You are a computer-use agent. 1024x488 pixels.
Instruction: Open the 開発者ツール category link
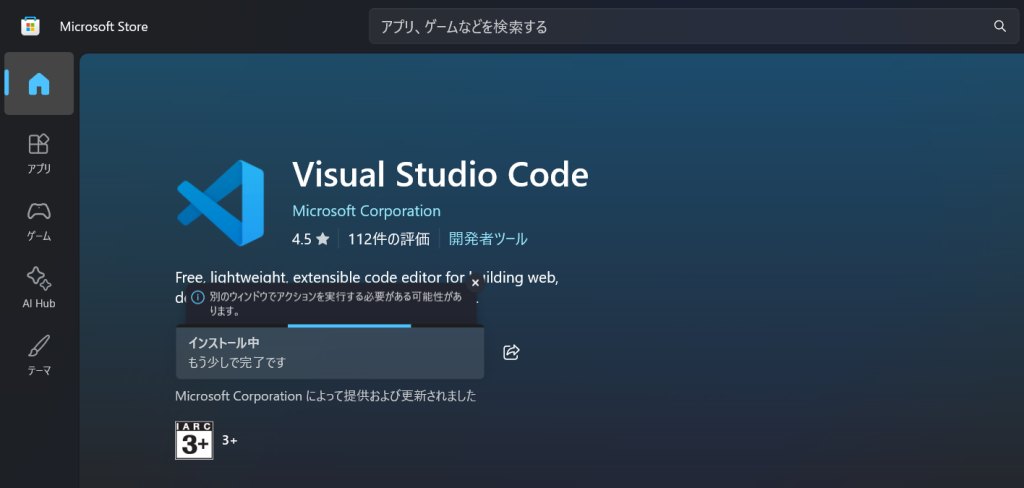coord(488,239)
